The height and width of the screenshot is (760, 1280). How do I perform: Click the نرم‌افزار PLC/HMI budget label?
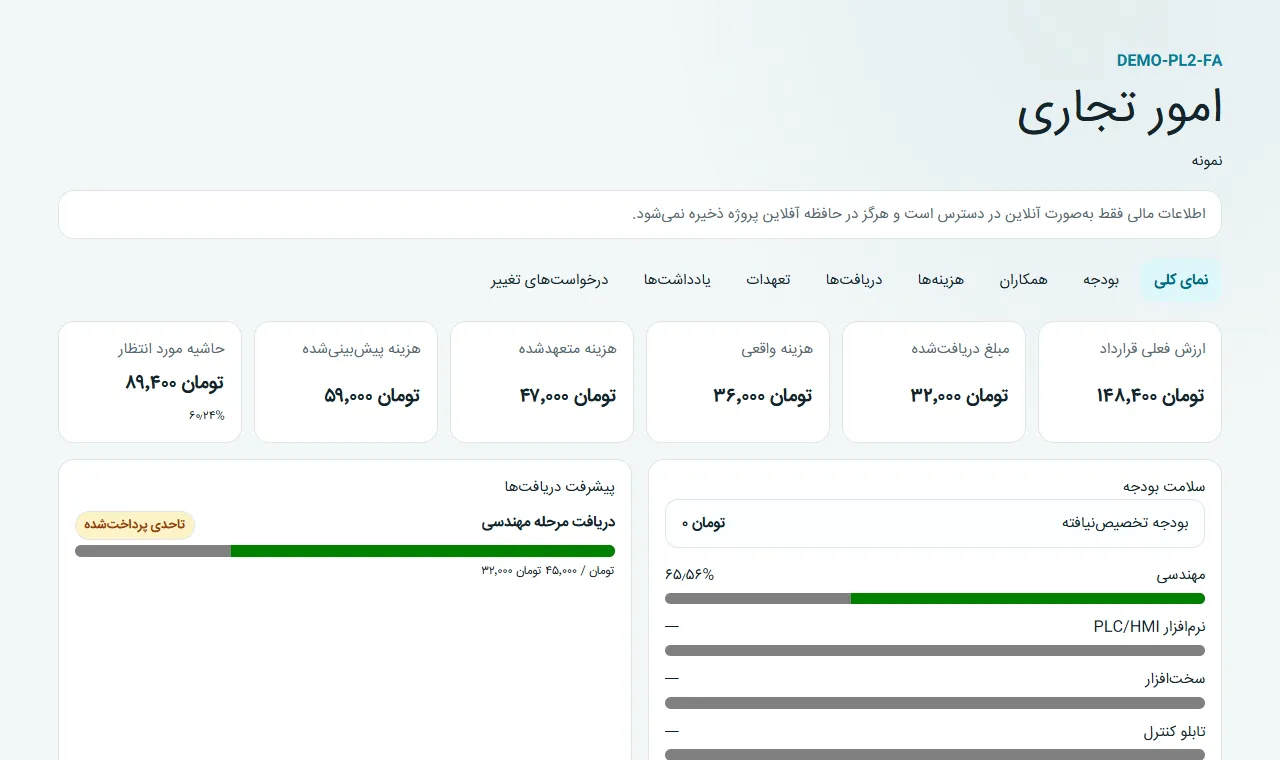point(1150,627)
